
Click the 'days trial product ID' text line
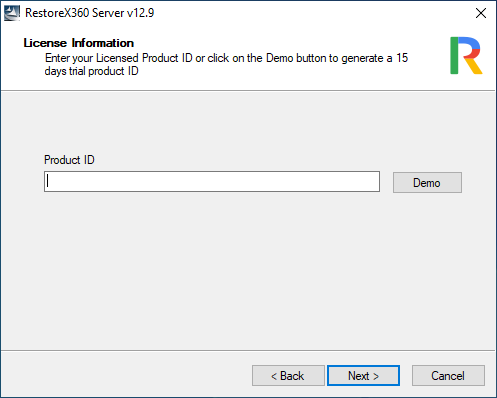click(92, 71)
